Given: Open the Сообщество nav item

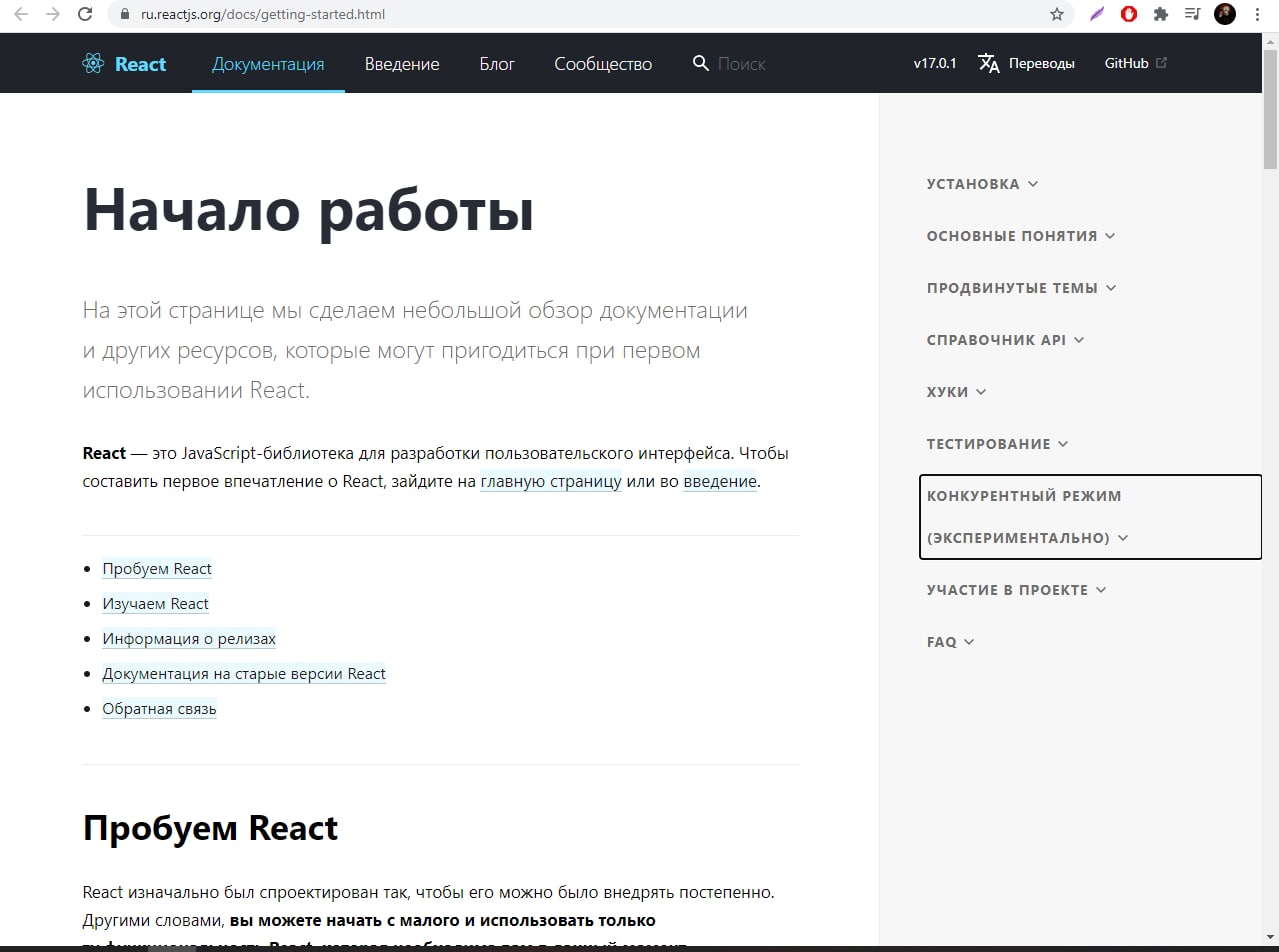Looking at the screenshot, I should click(603, 63).
